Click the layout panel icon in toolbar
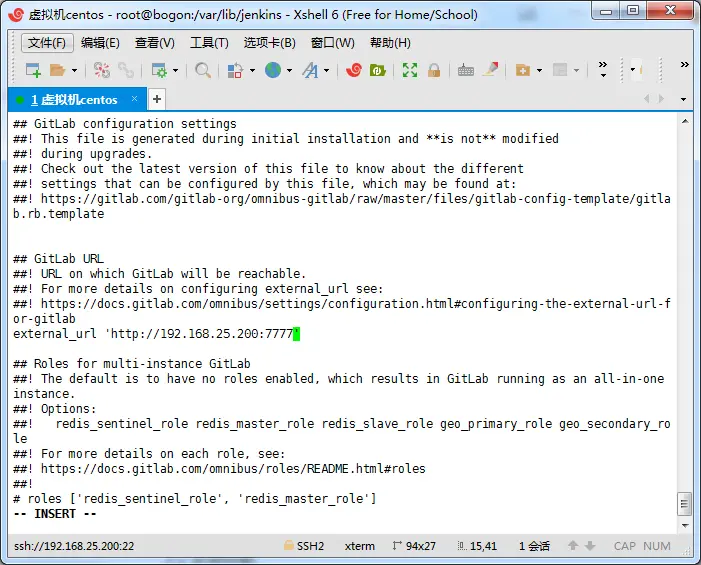 (x=560, y=70)
